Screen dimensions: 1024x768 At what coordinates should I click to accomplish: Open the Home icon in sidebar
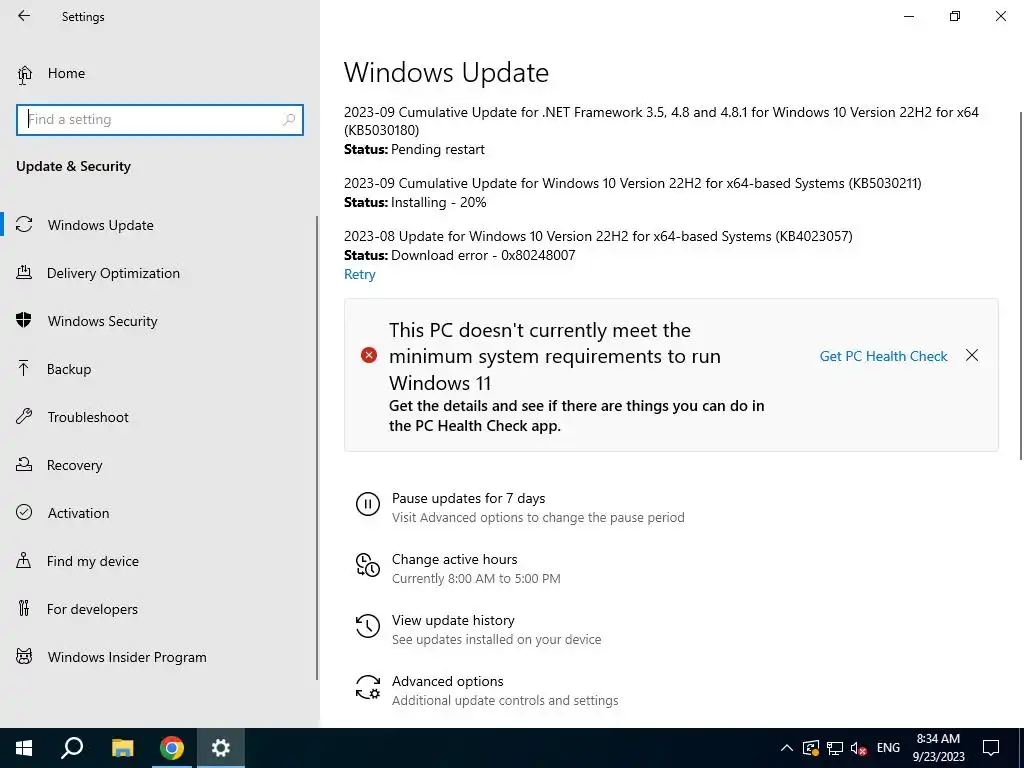pos(24,74)
